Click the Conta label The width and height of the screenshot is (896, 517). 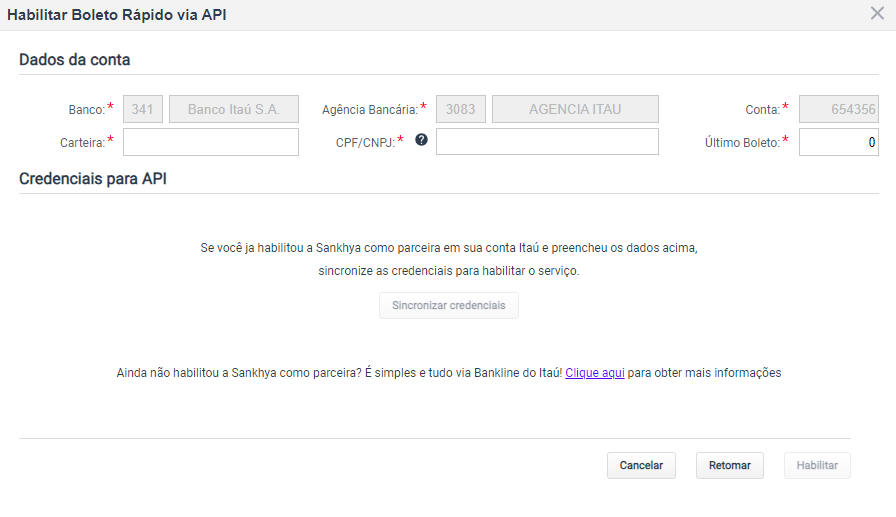762,110
